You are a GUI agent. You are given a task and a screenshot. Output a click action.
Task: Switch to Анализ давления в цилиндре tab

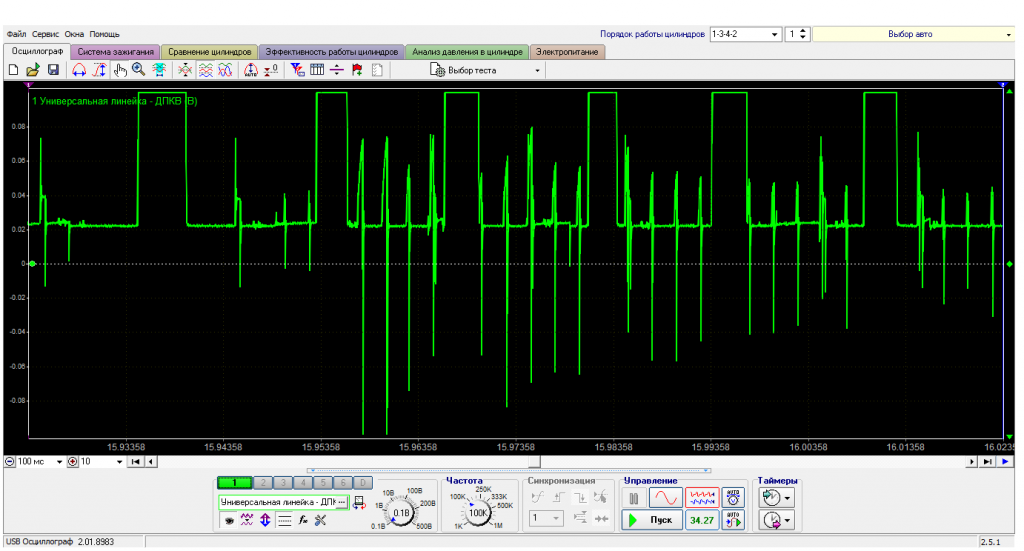click(x=467, y=52)
